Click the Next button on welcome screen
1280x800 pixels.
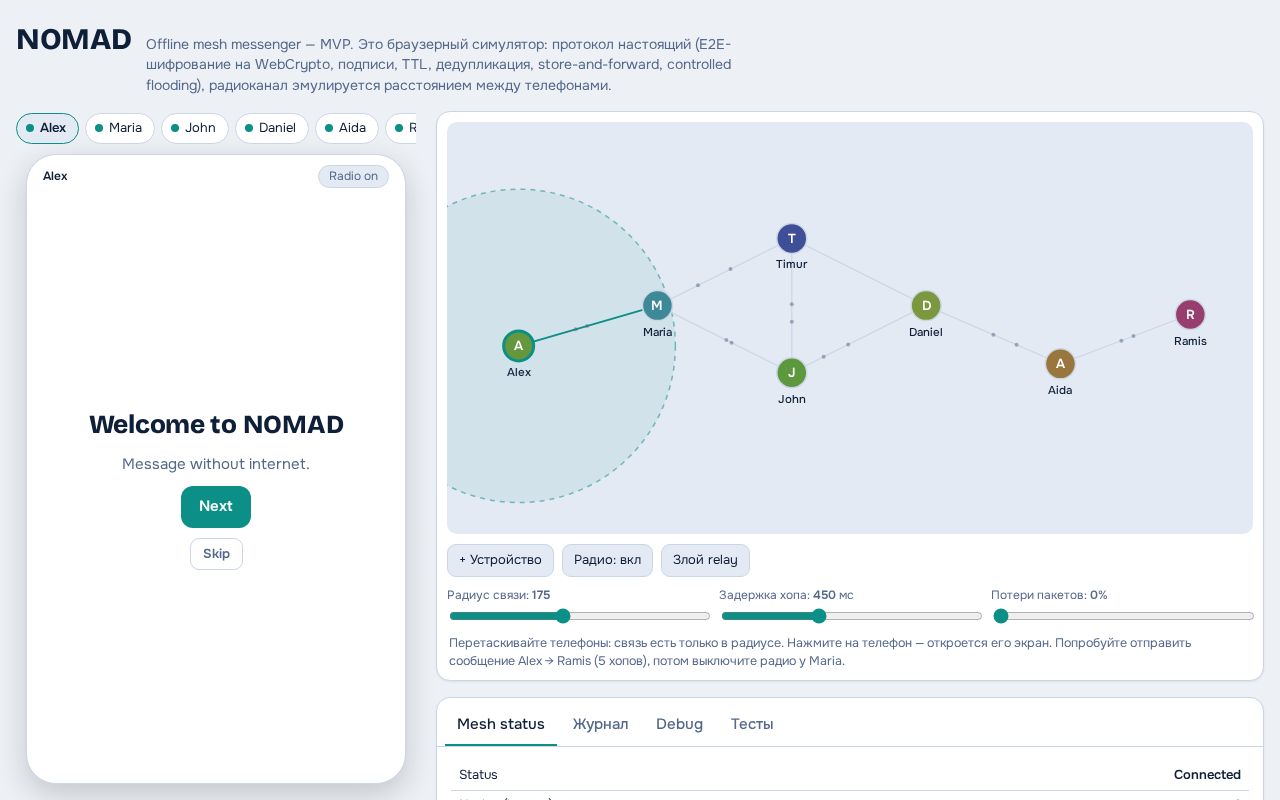coord(216,507)
